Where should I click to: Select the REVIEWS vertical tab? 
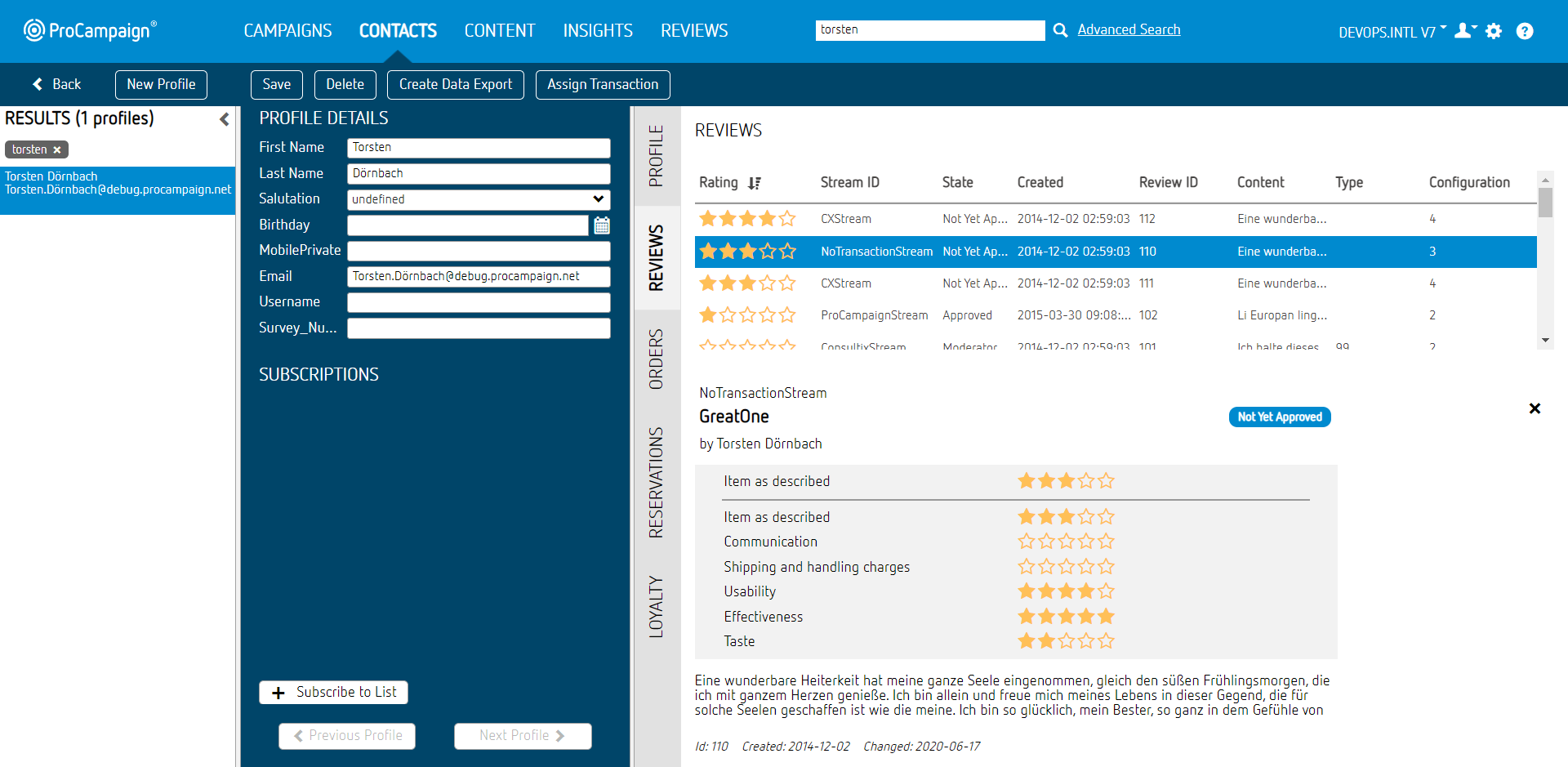pyautogui.click(x=657, y=258)
